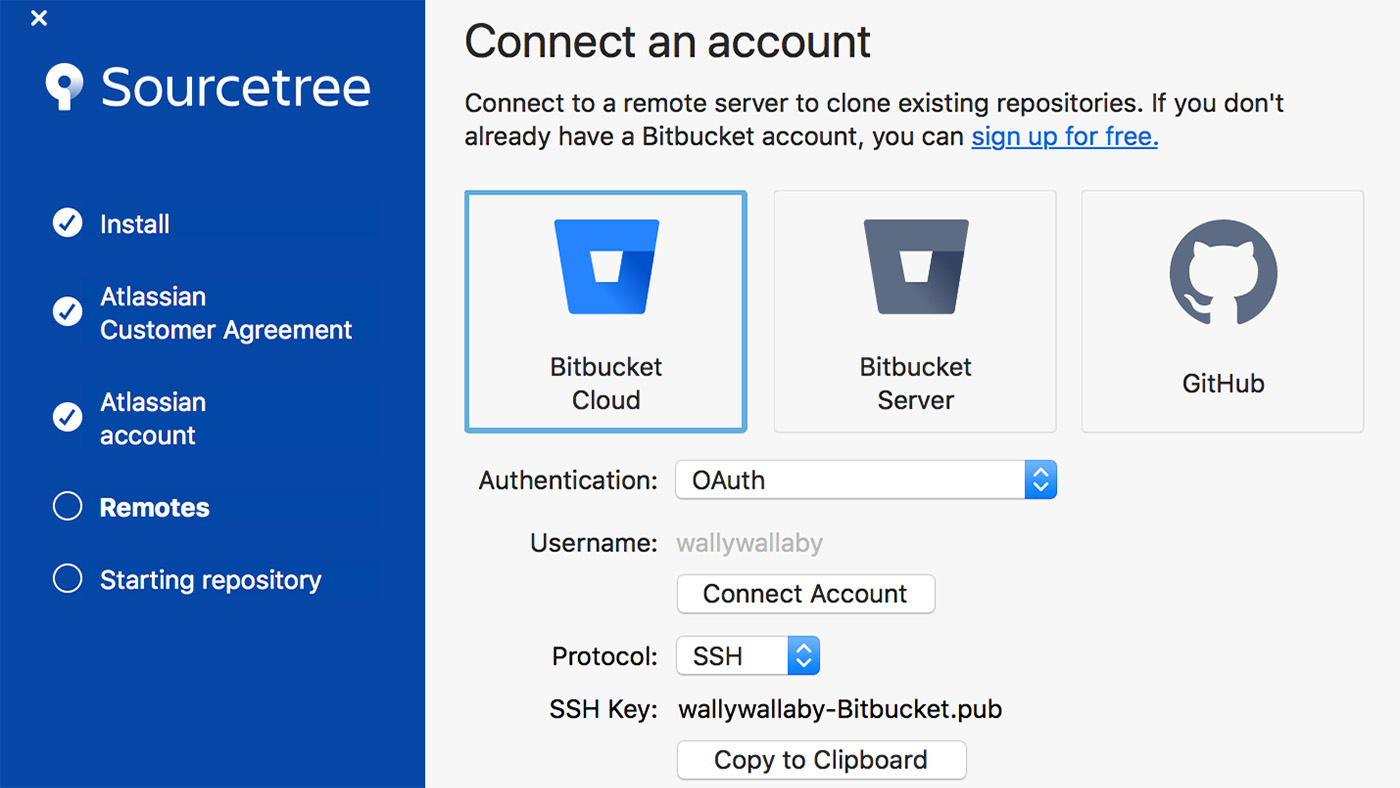The image size is (1400, 788).
Task: Click the wallywallaby username field
Action: point(750,543)
